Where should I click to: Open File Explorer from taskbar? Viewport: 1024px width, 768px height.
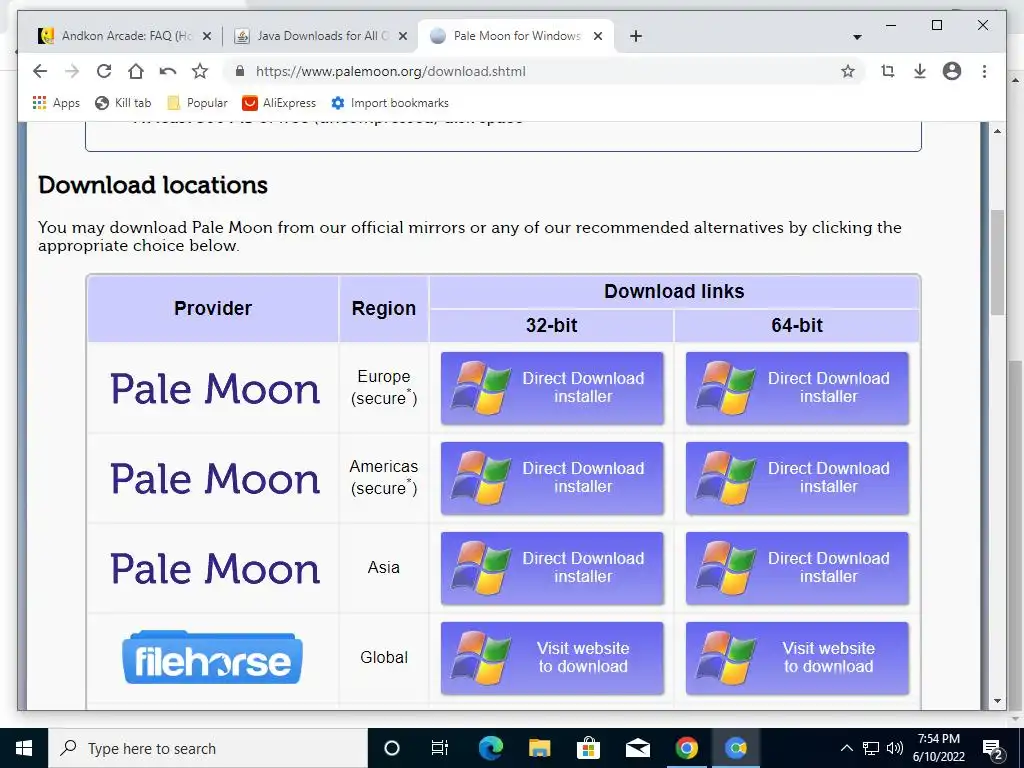pyautogui.click(x=539, y=748)
